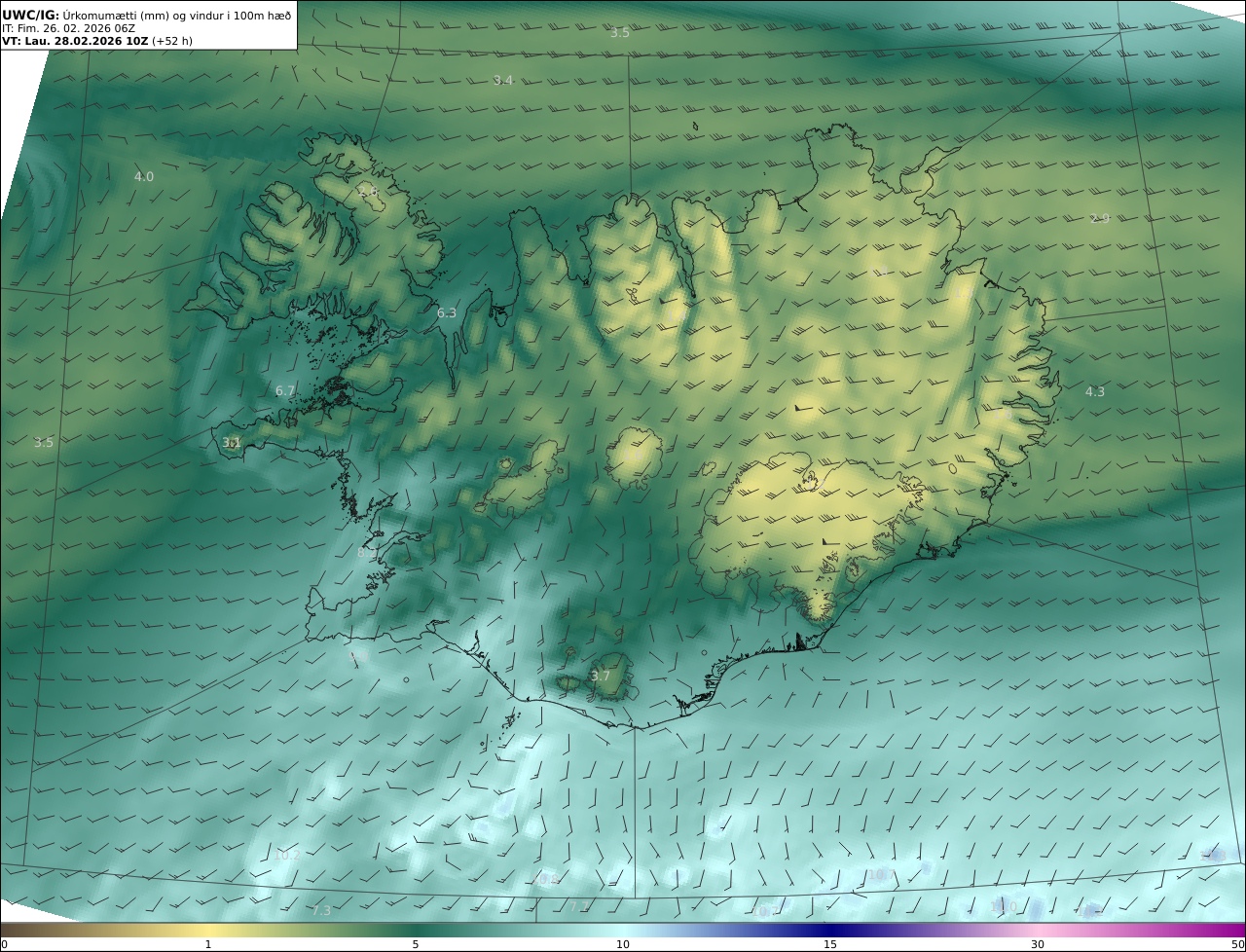Click the 6.7 precipitation value label
This screenshot has width=1246, height=952.
click(x=285, y=391)
